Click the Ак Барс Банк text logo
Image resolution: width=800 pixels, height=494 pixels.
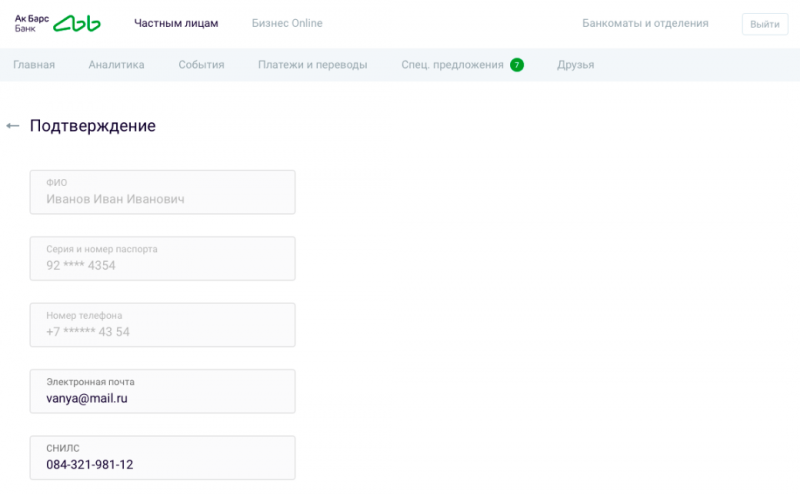point(31,23)
